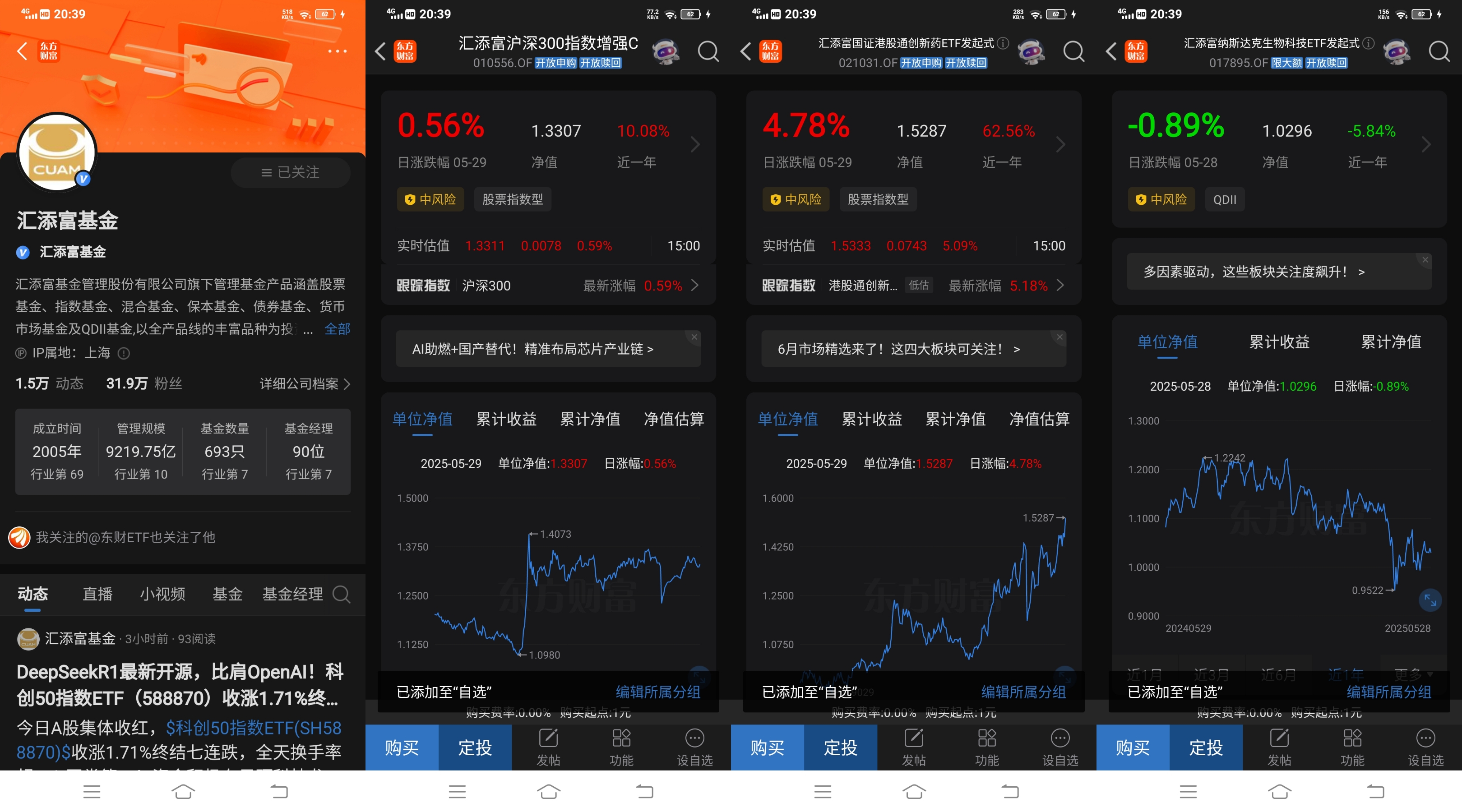Toggle the 已关注 follow button
The width and height of the screenshot is (1462, 812).
pos(290,172)
